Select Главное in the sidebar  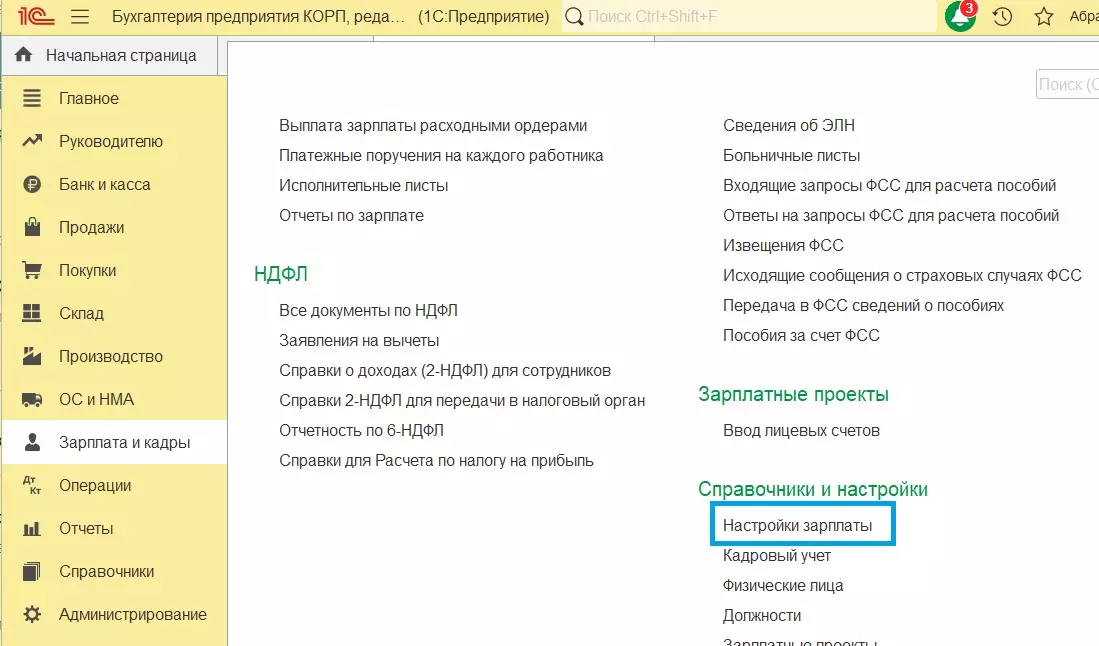coord(114,98)
